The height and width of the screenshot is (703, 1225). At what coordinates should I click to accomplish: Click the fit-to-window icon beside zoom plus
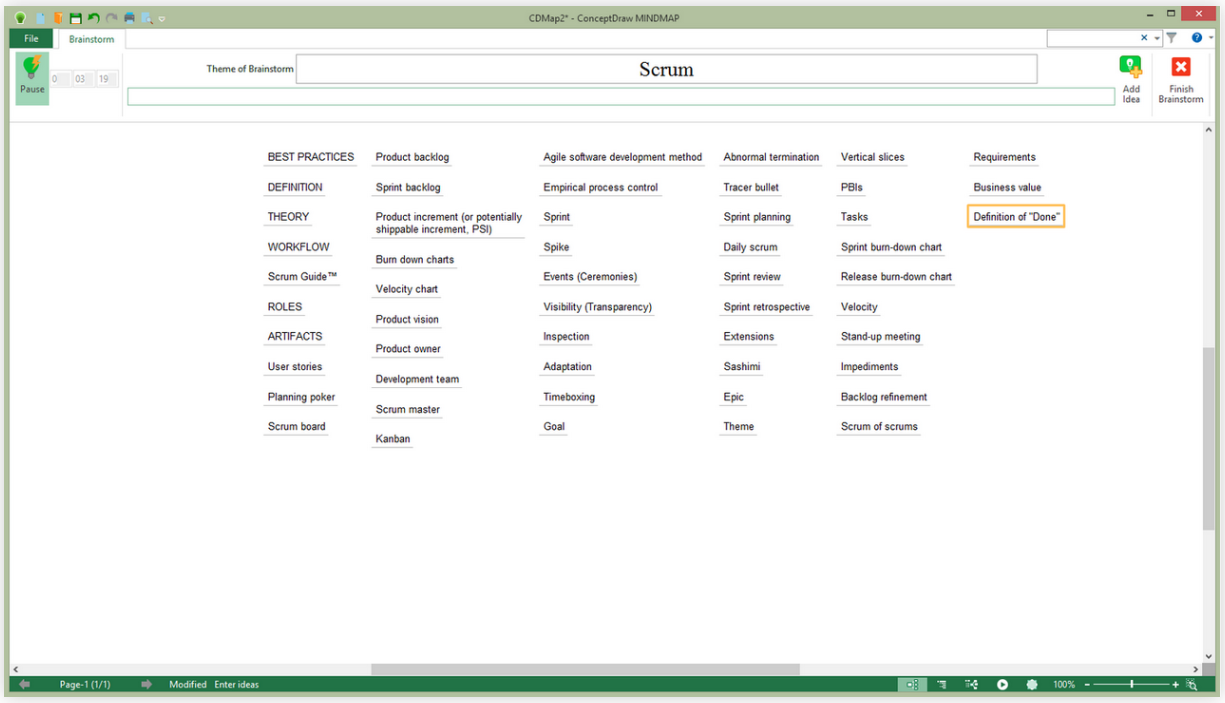tap(1192, 684)
